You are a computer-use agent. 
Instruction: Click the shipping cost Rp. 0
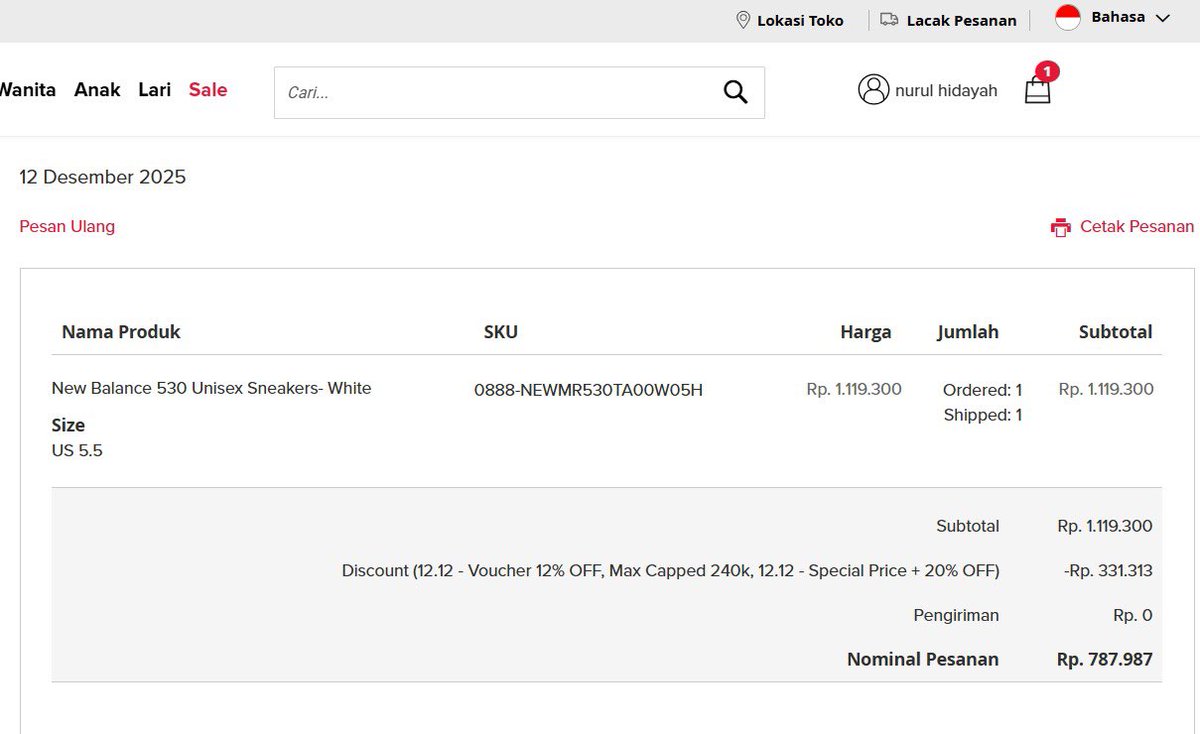point(1133,616)
